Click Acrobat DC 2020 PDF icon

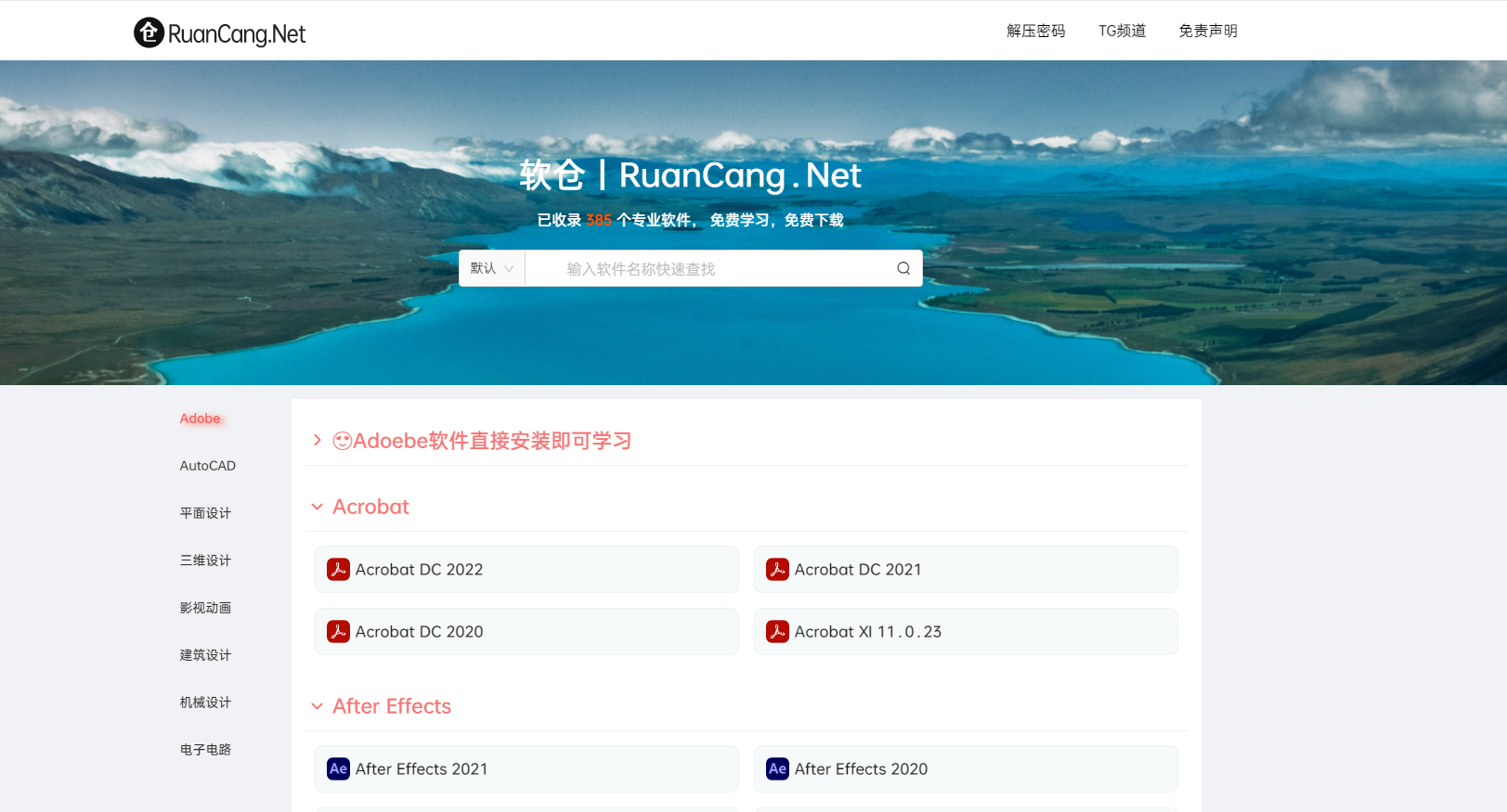point(338,632)
